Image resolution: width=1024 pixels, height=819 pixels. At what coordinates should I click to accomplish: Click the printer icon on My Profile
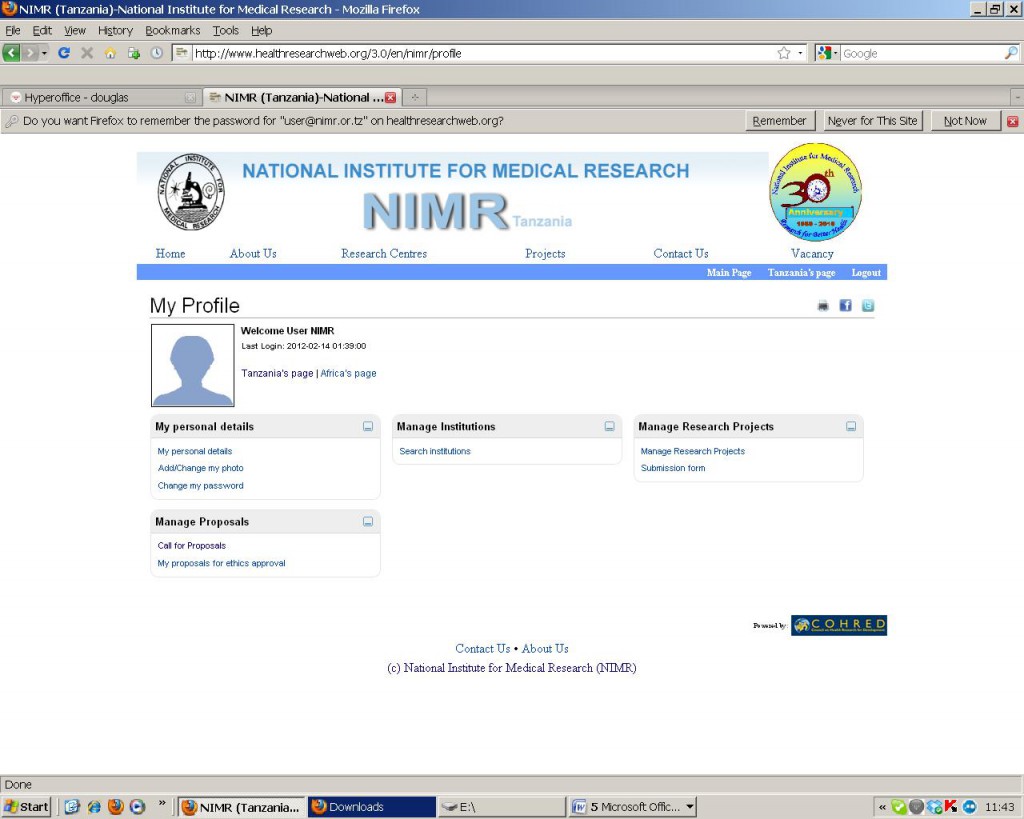coord(823,306)
